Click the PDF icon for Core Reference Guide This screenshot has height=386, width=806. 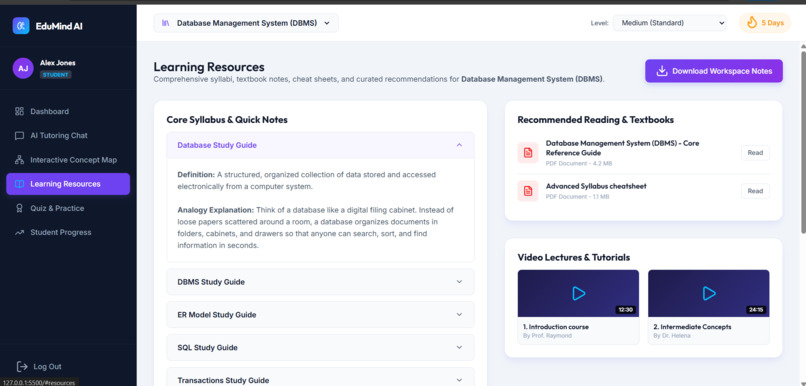point(528,153)
